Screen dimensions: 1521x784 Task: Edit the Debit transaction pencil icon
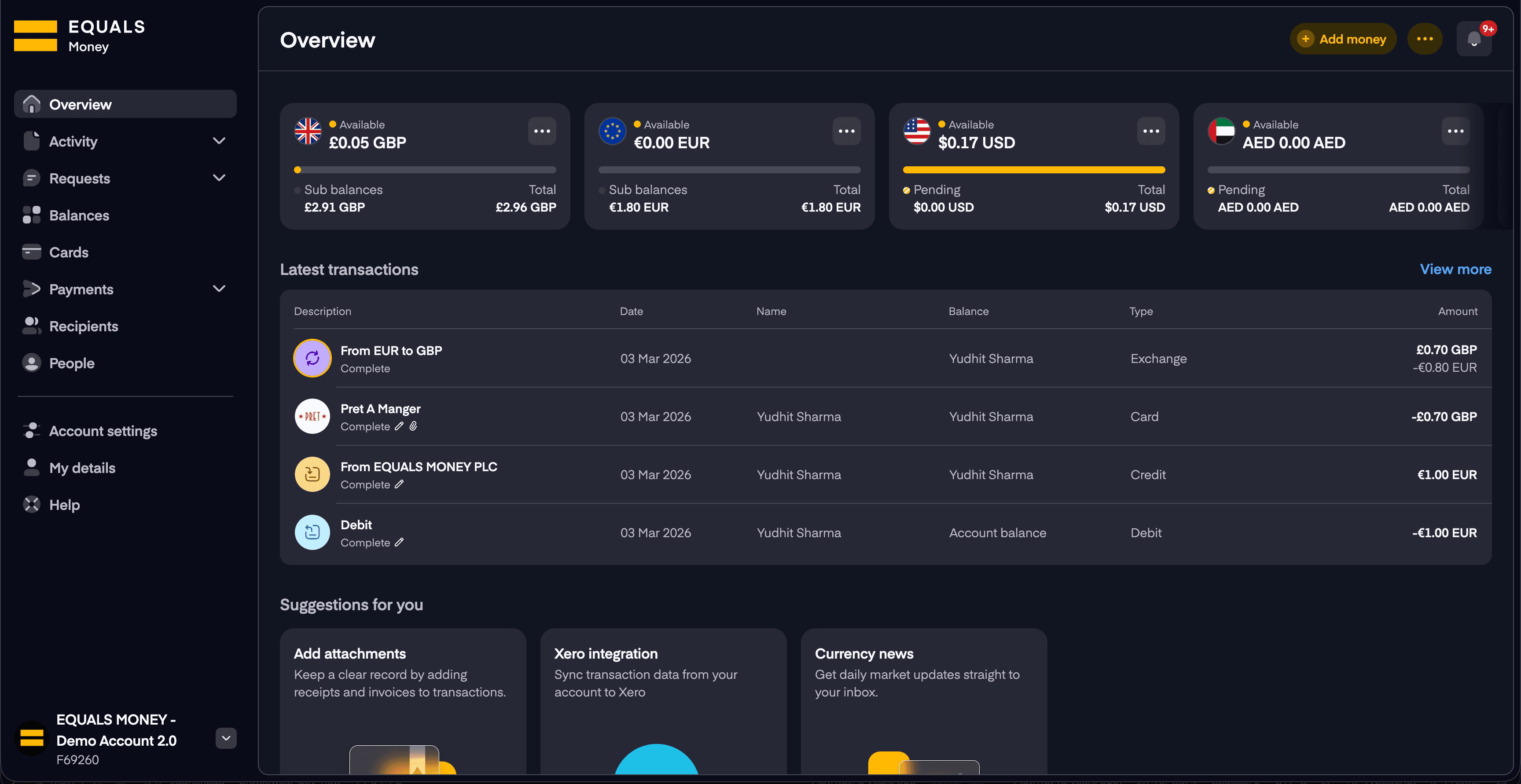click(399, 542)
